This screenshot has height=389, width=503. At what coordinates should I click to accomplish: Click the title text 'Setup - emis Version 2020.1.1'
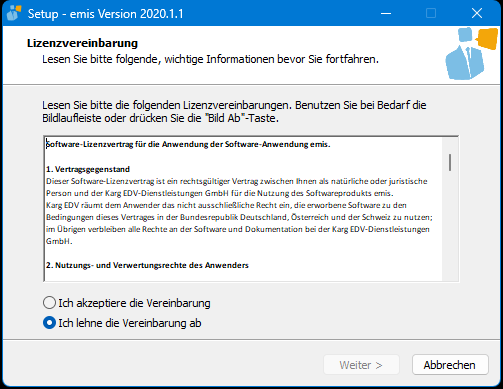(x=105, y=14)
